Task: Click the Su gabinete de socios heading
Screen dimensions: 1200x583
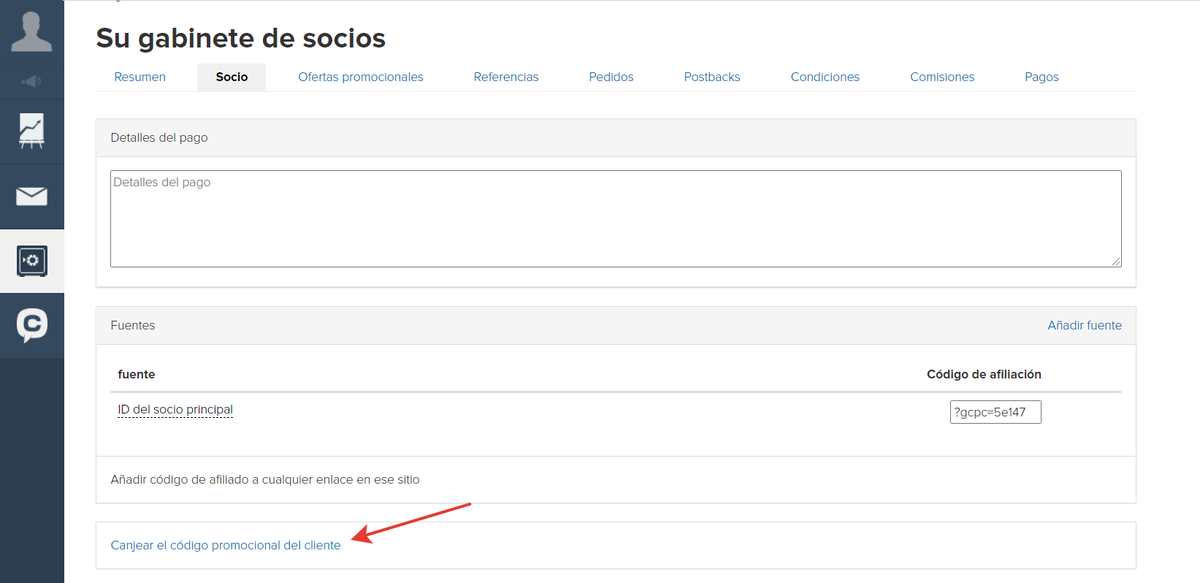Action: [241, 38]
